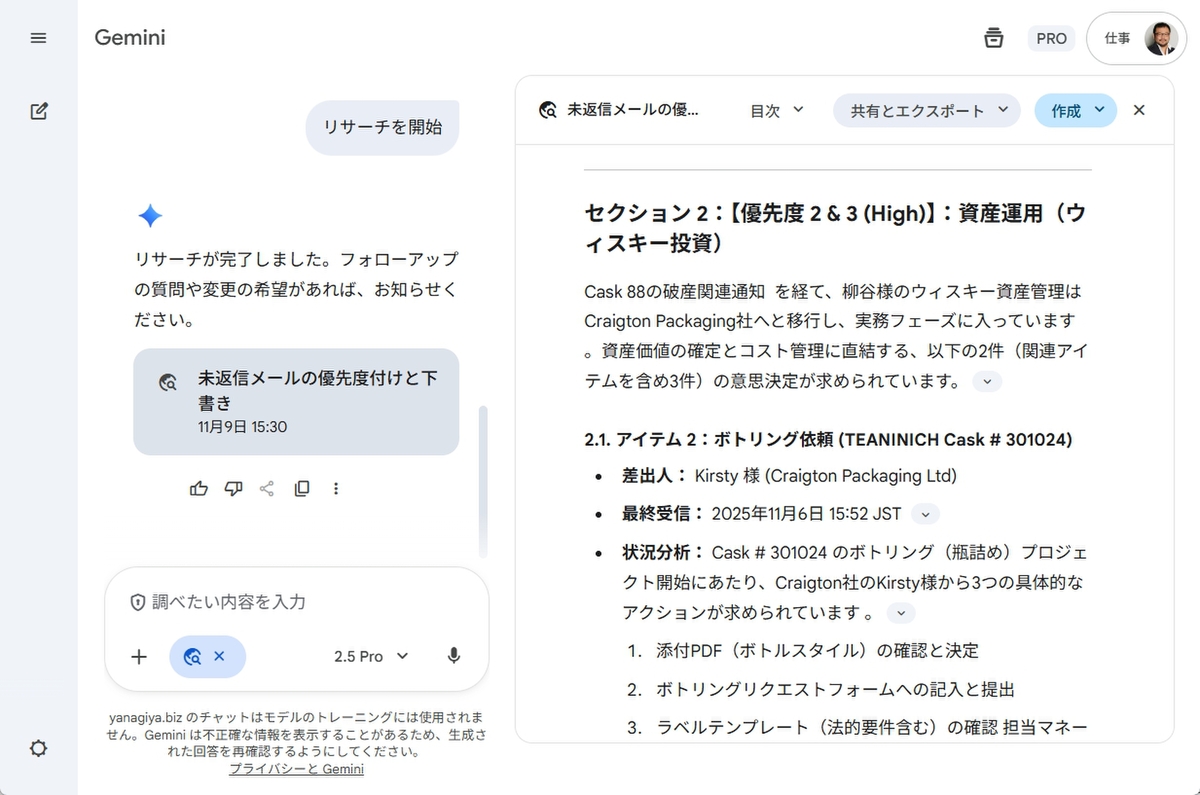Give the response a thumbs down
1200x795 pixels.
point(233,489)
